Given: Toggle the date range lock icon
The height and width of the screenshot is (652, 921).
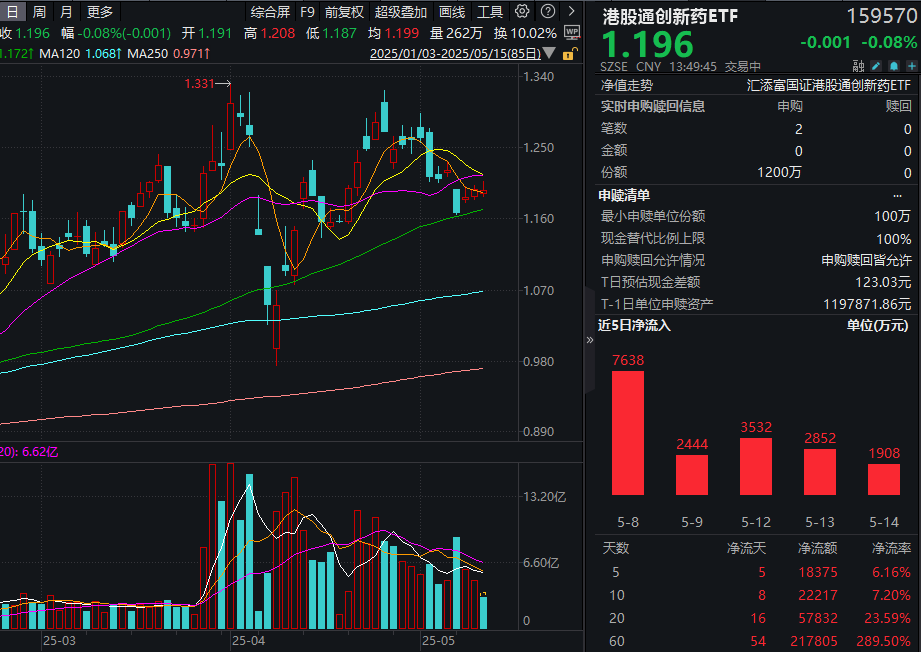Looking at the screenshot, I should point(568,54).
